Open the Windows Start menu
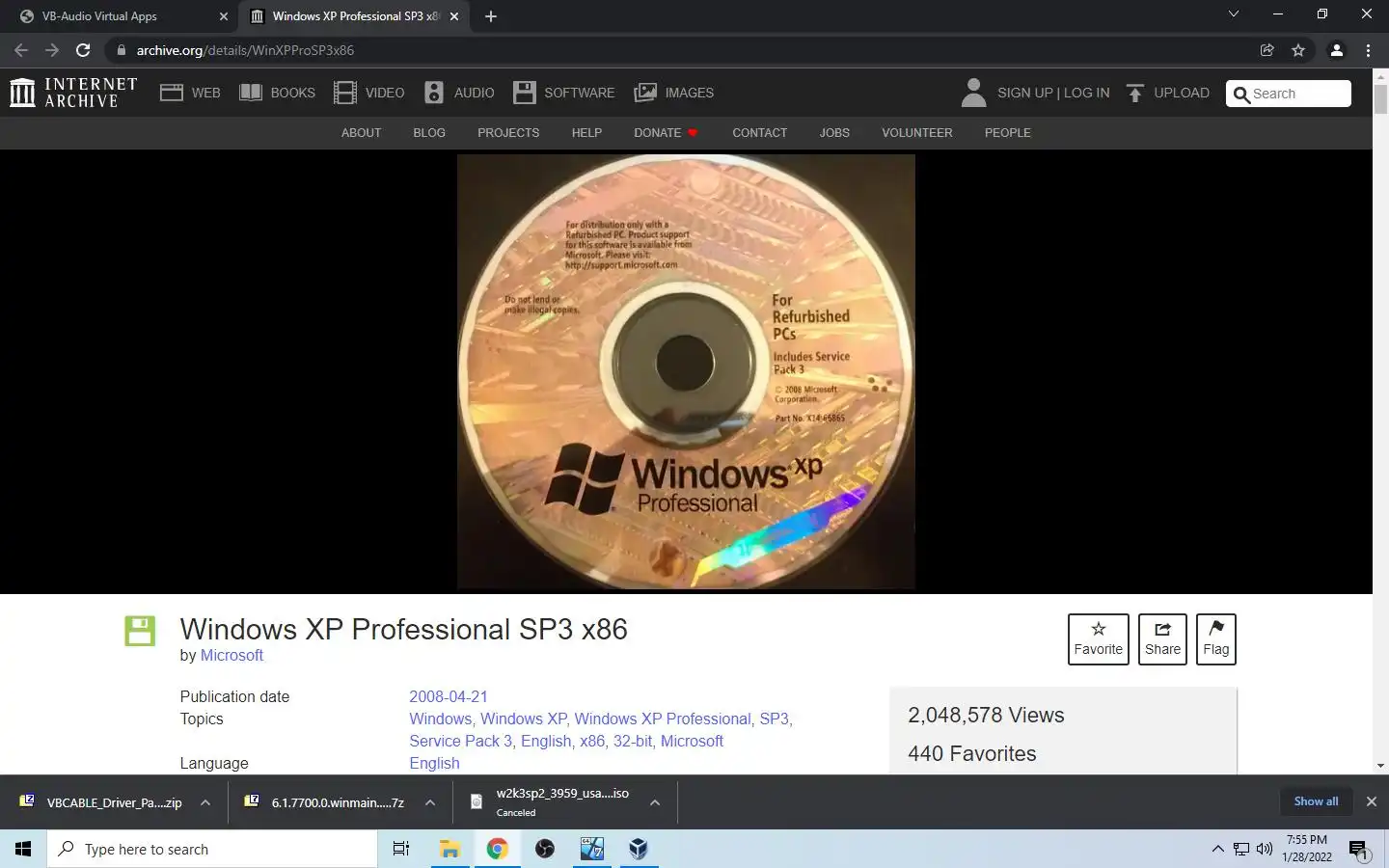Viewport: 1389px width, 868px height. [23, 849]
